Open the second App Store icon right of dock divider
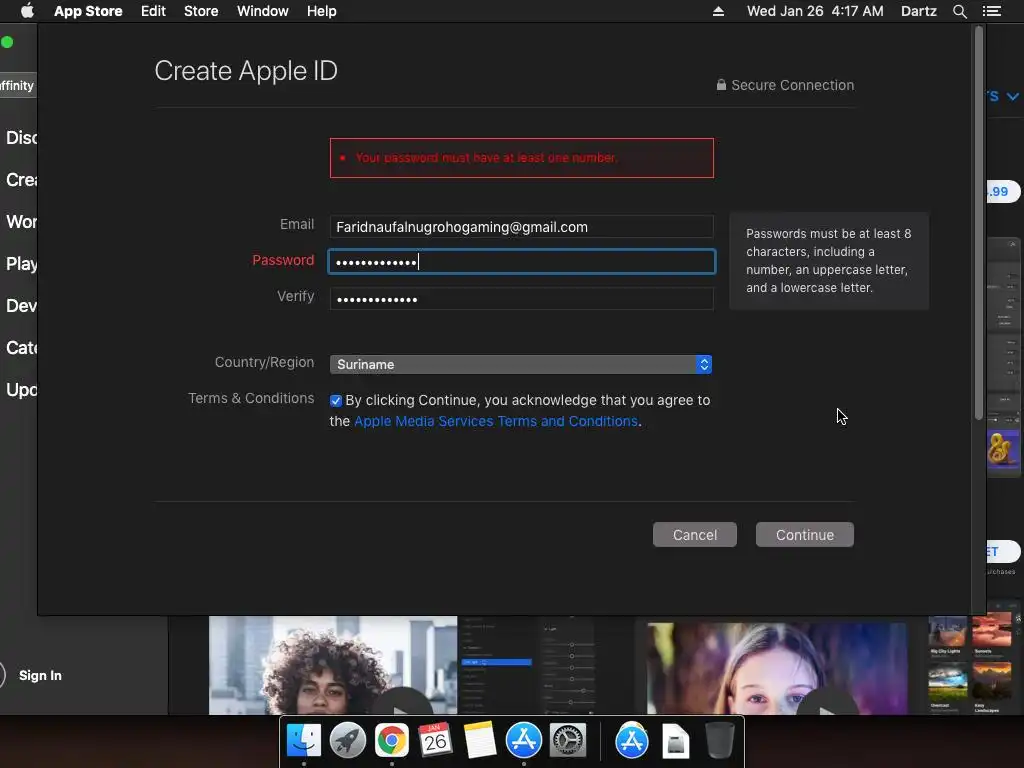Image resolution: width=1024 pixels, height=768 pixels. pyautogui.click(x=632, y=741)
